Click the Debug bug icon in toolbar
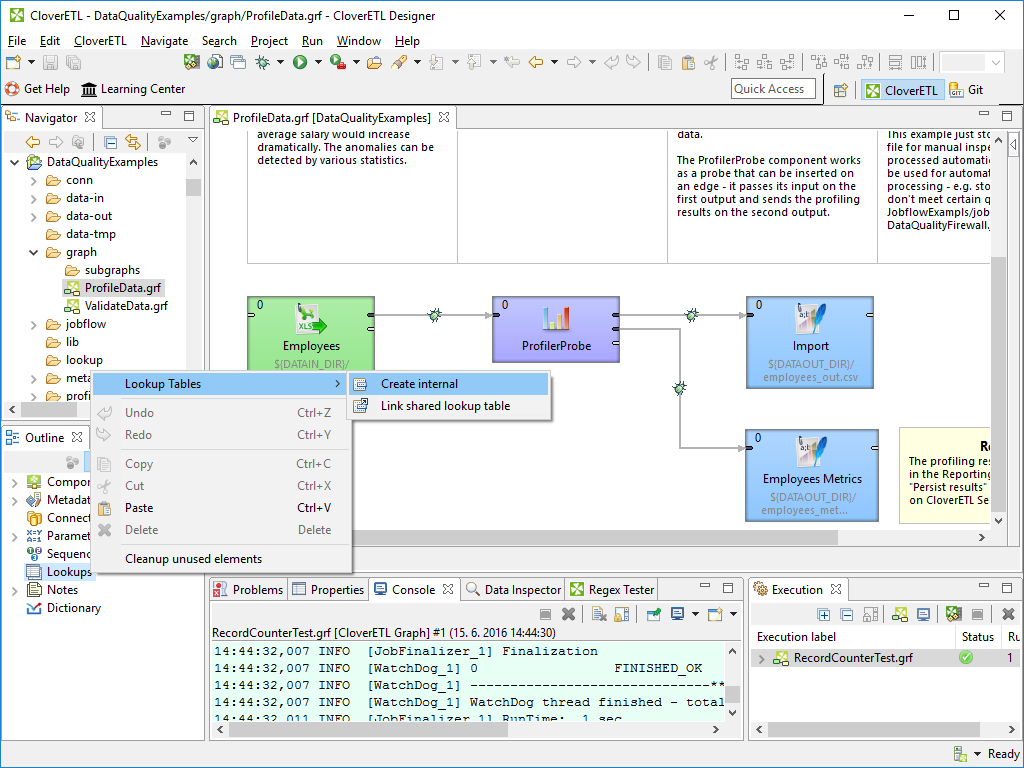Viewport: 1024px width, 768px height. point(262,62)
